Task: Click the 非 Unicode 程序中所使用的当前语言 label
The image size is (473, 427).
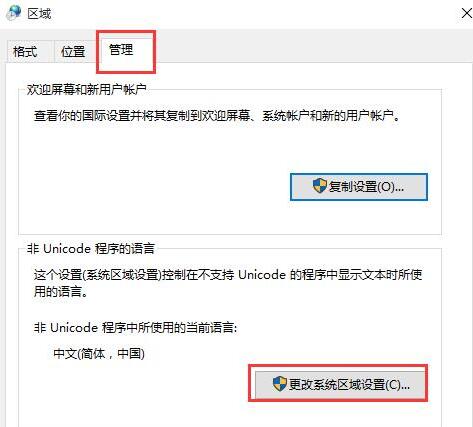Action: click(x=135, y=328)
